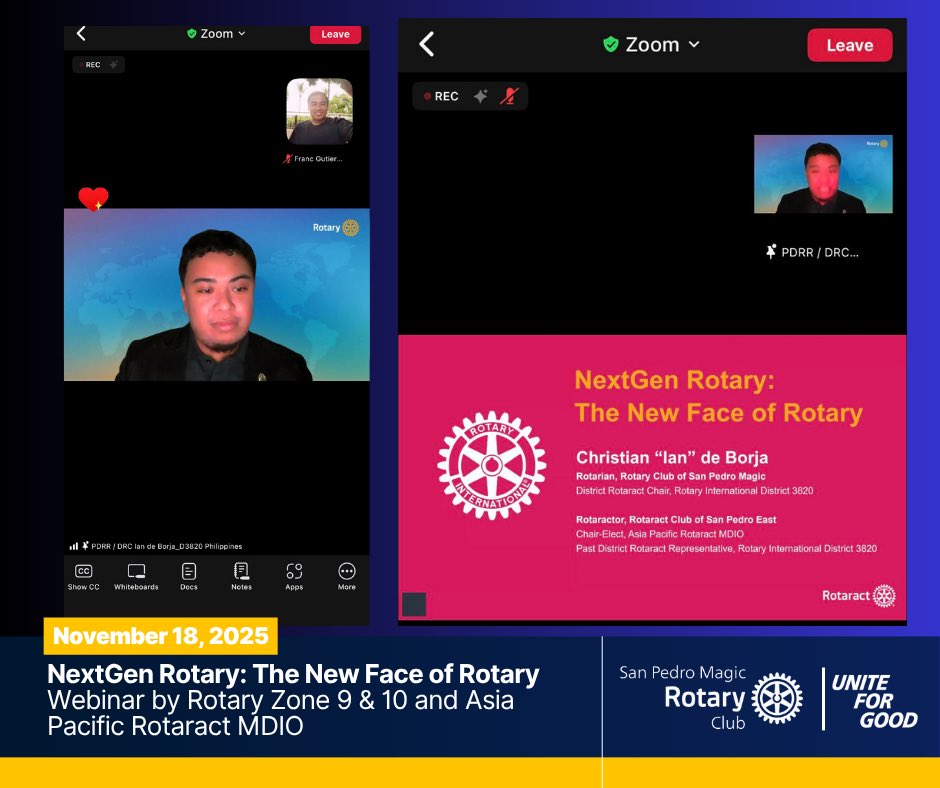
Task: Click 'Christian "Ian" de Borja' on slide
Action: [x=672, y=458]
